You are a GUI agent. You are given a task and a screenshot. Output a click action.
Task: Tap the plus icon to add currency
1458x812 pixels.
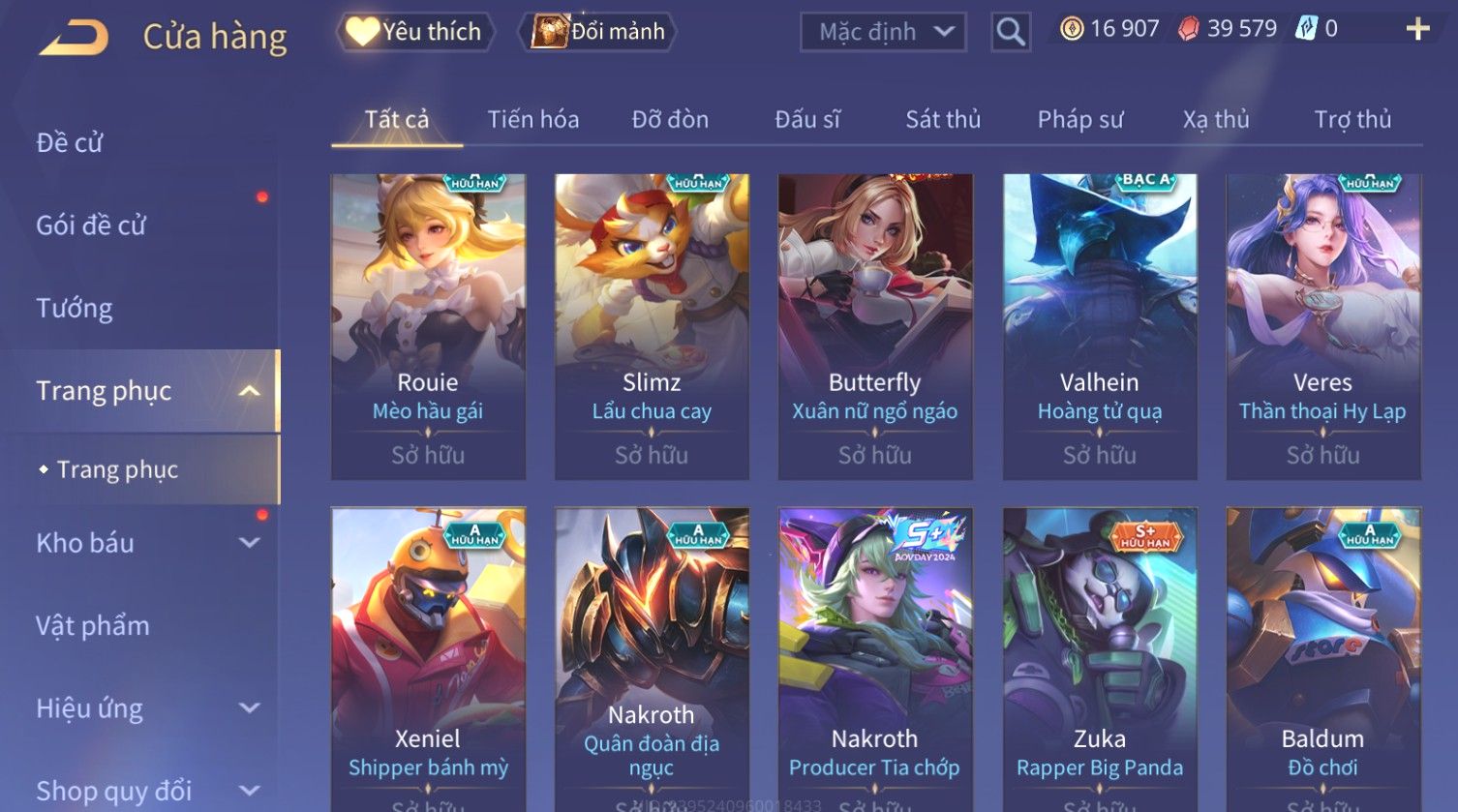coord(1417,29)
